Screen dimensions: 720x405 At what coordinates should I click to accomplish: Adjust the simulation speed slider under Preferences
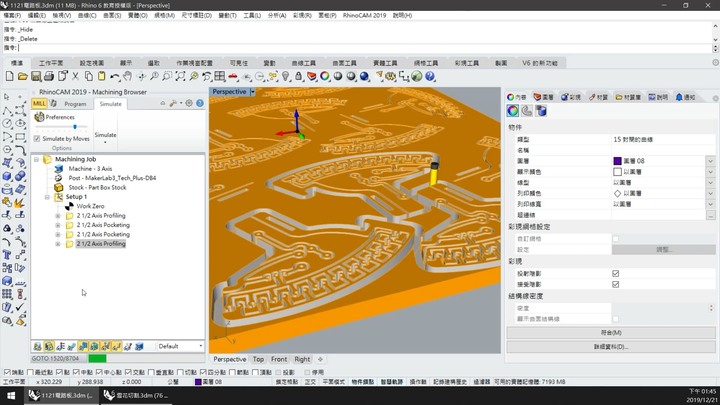[75, 127]
